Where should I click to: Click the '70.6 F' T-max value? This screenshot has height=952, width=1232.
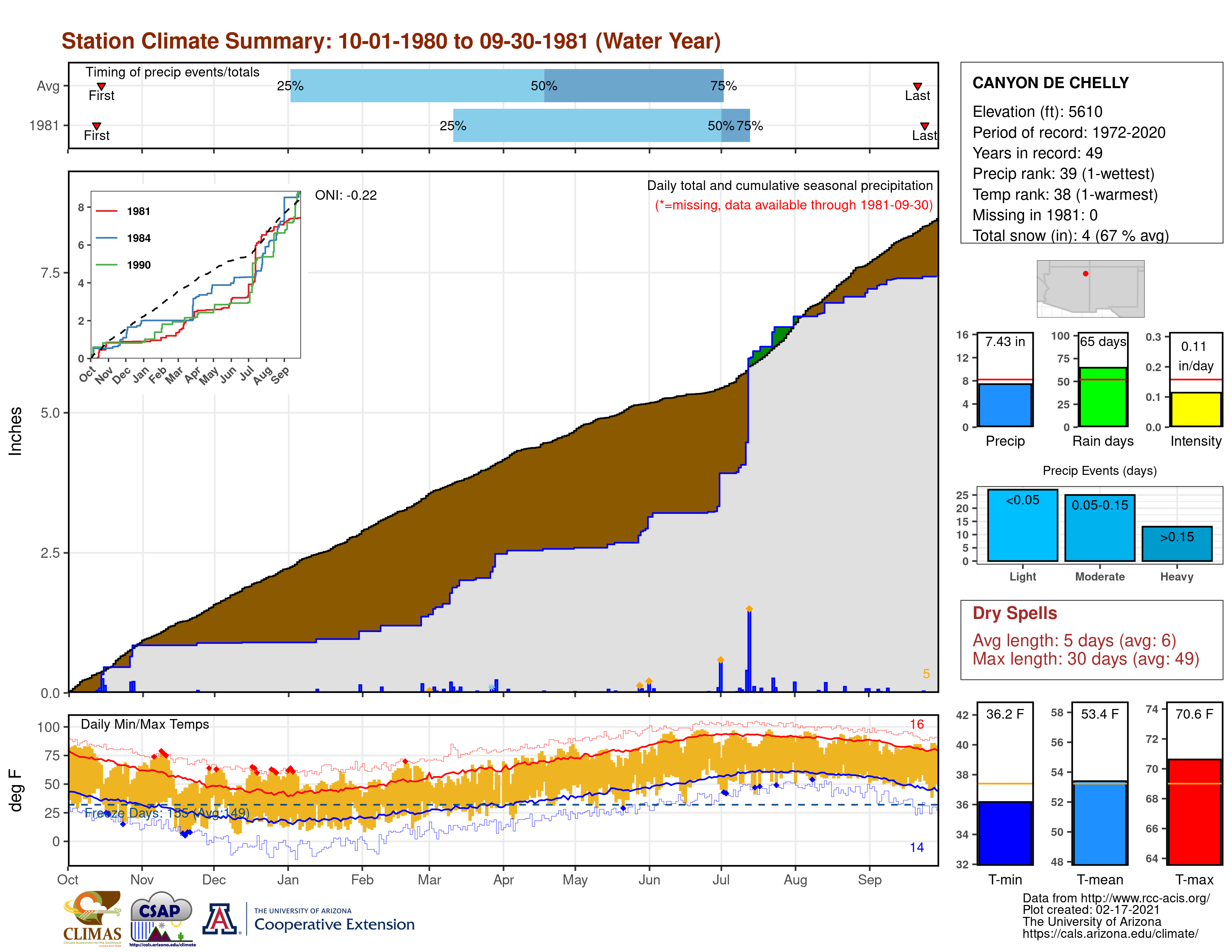pyautogui.click(x=1194, y=714)
